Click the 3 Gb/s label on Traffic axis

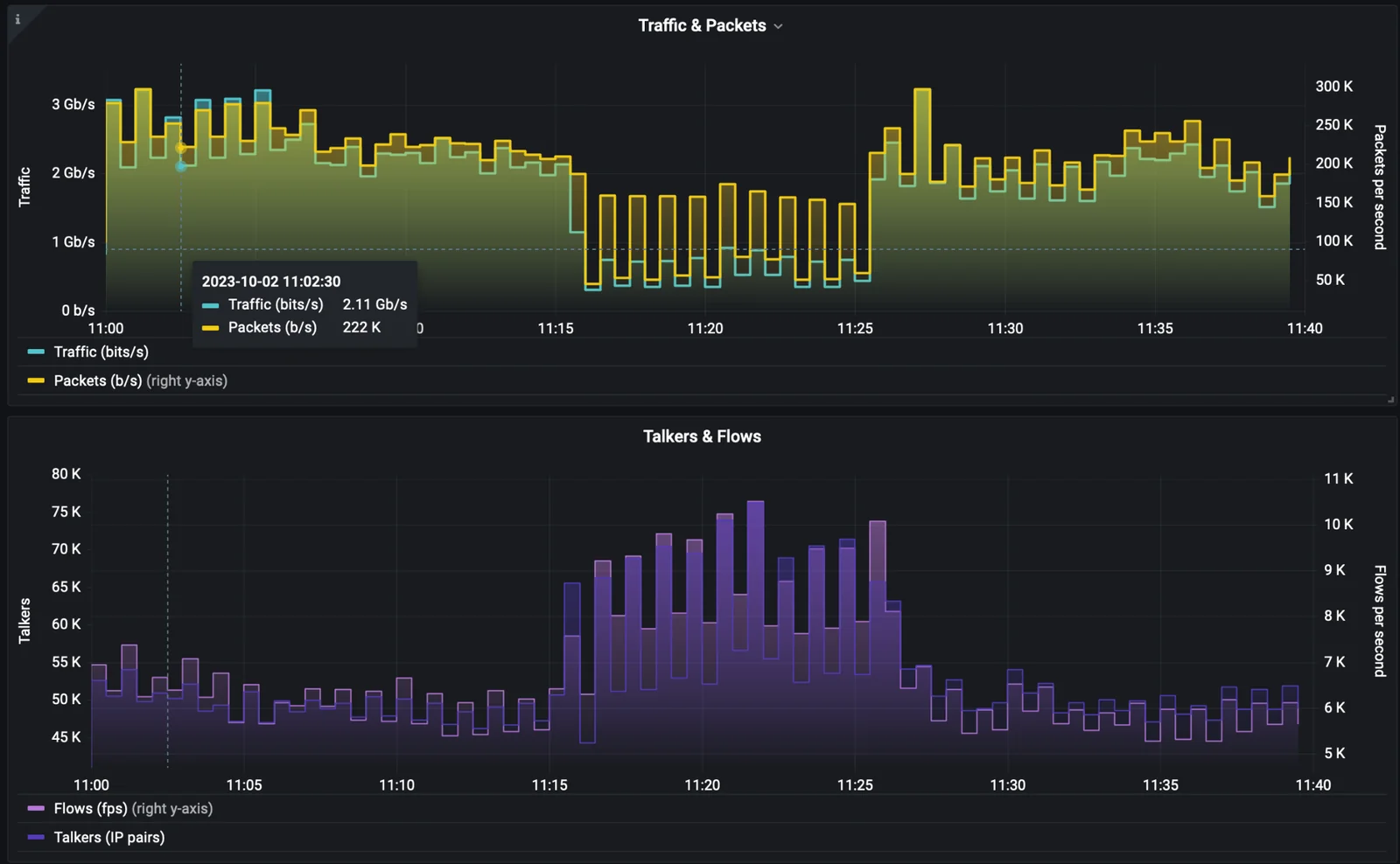pos(73,104)
